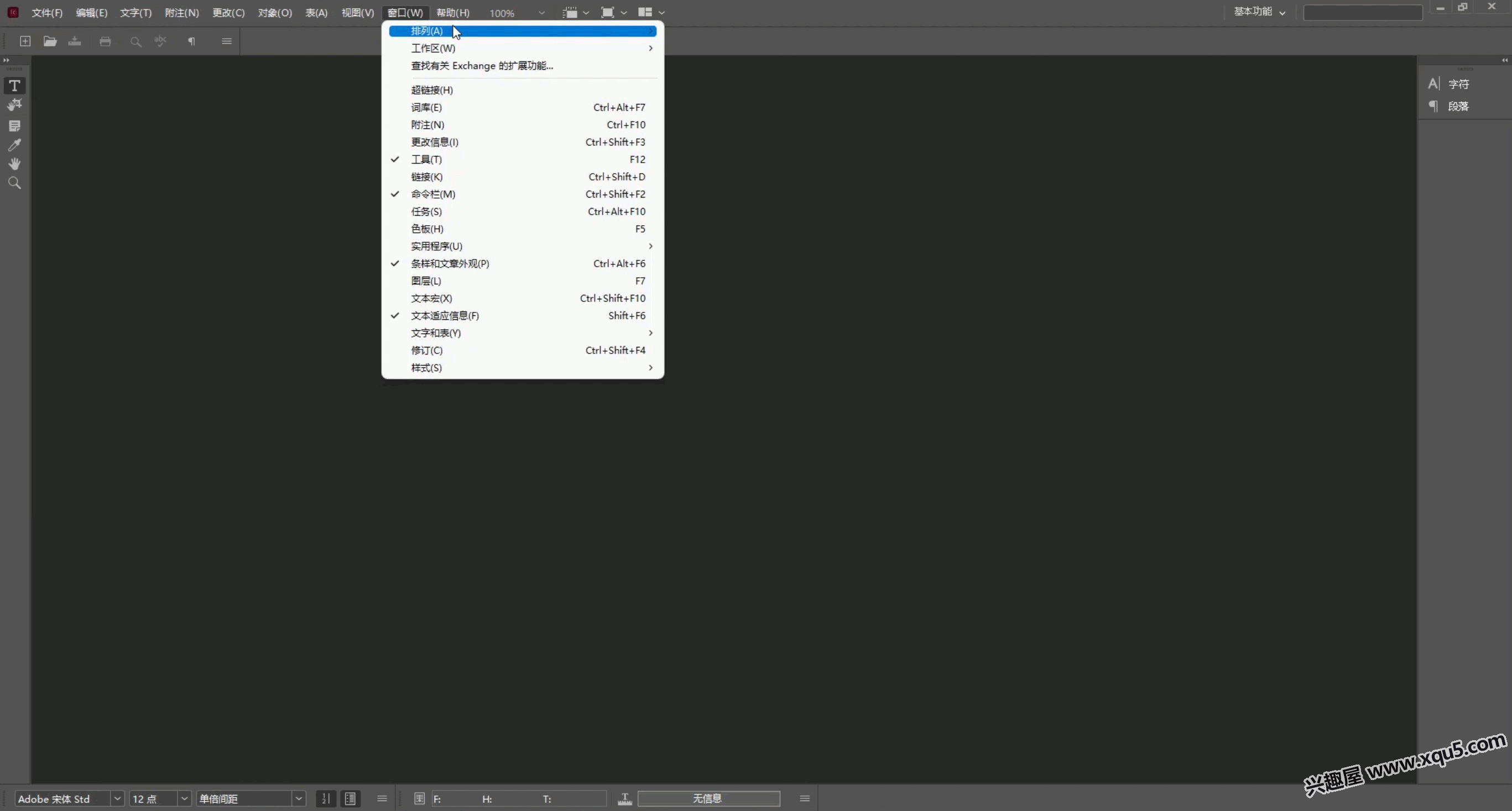Click the spell check abc icon
Viewport: 1512px width, 811px height.
(x=161, y=41)
